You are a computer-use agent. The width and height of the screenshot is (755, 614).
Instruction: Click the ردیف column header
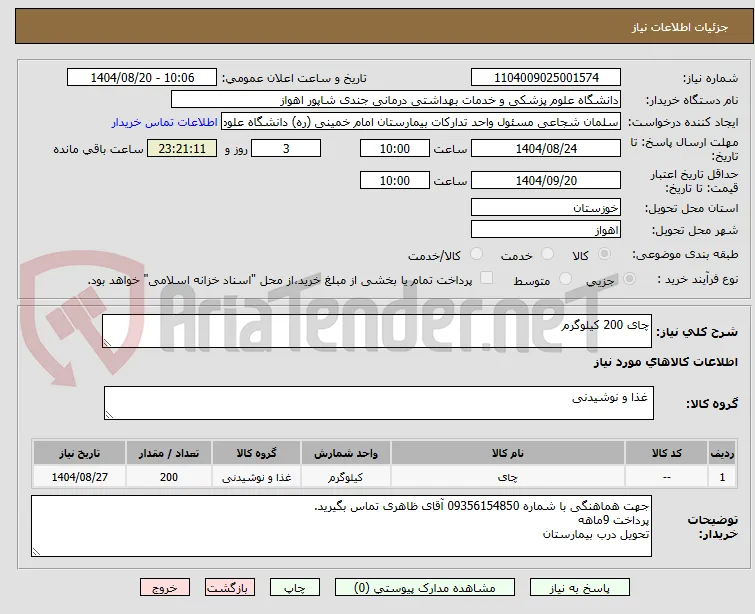pyautogui.click(x=722, y=453)
